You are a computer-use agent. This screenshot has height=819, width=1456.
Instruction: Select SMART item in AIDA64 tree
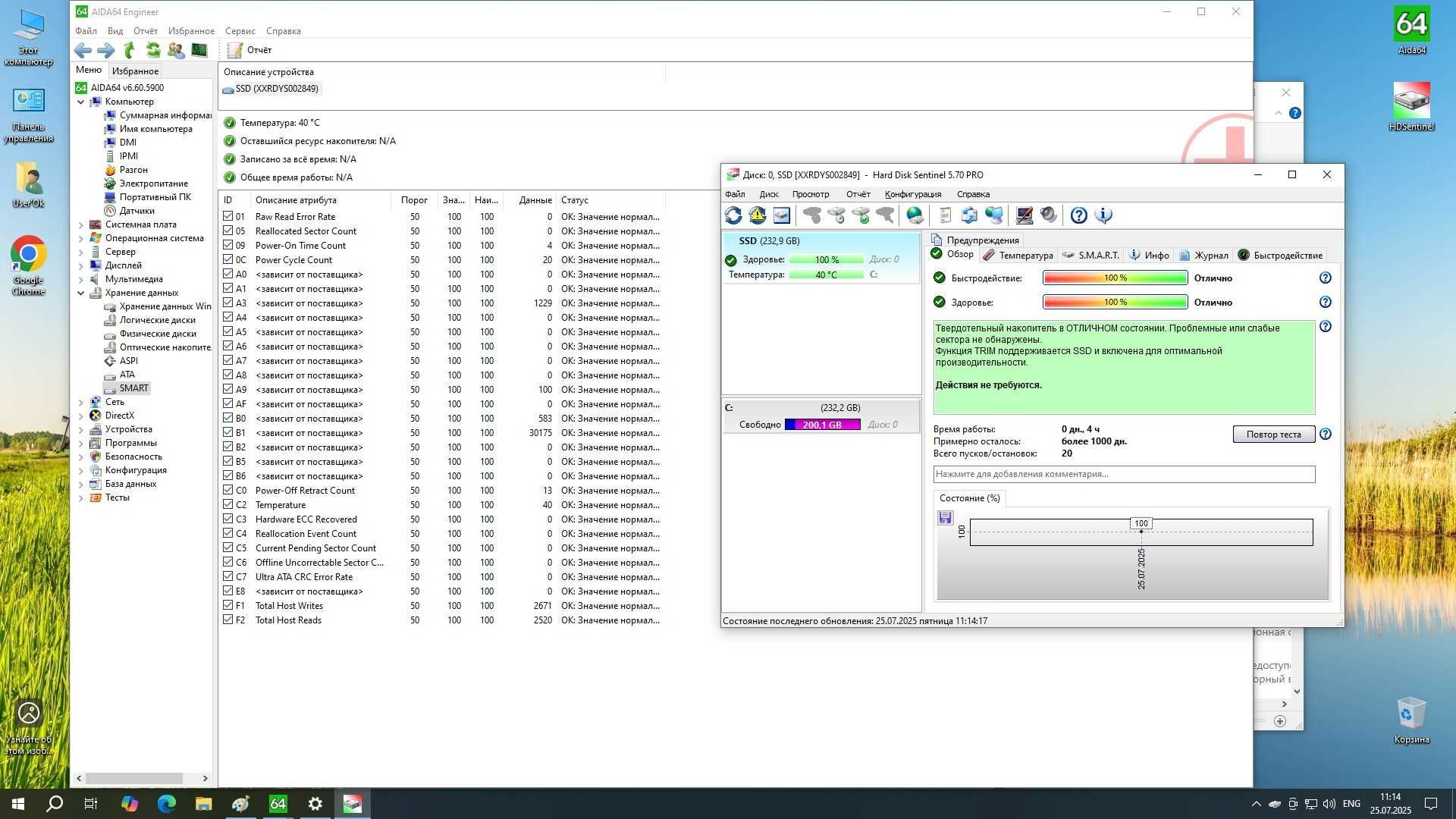click(x=133, y=388)
